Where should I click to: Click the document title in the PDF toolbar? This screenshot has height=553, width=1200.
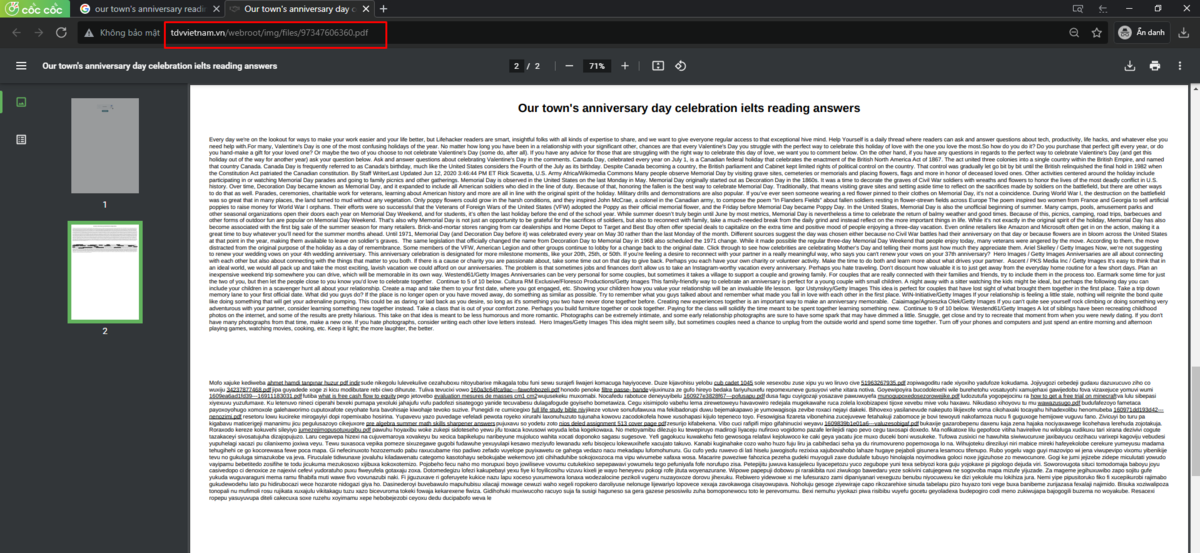[x=159, y=66]
